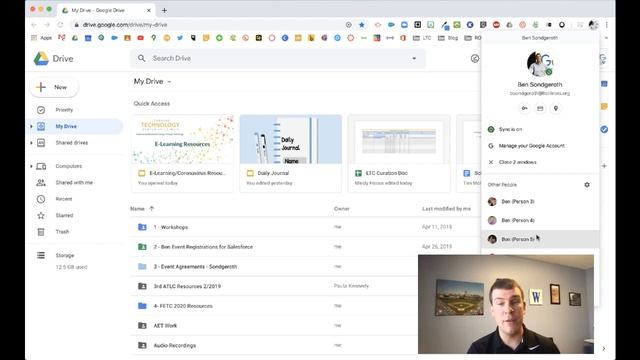Open Apps bookmarks shortcut
This screenshot has width=640, height=360.
tap(42, 38)
